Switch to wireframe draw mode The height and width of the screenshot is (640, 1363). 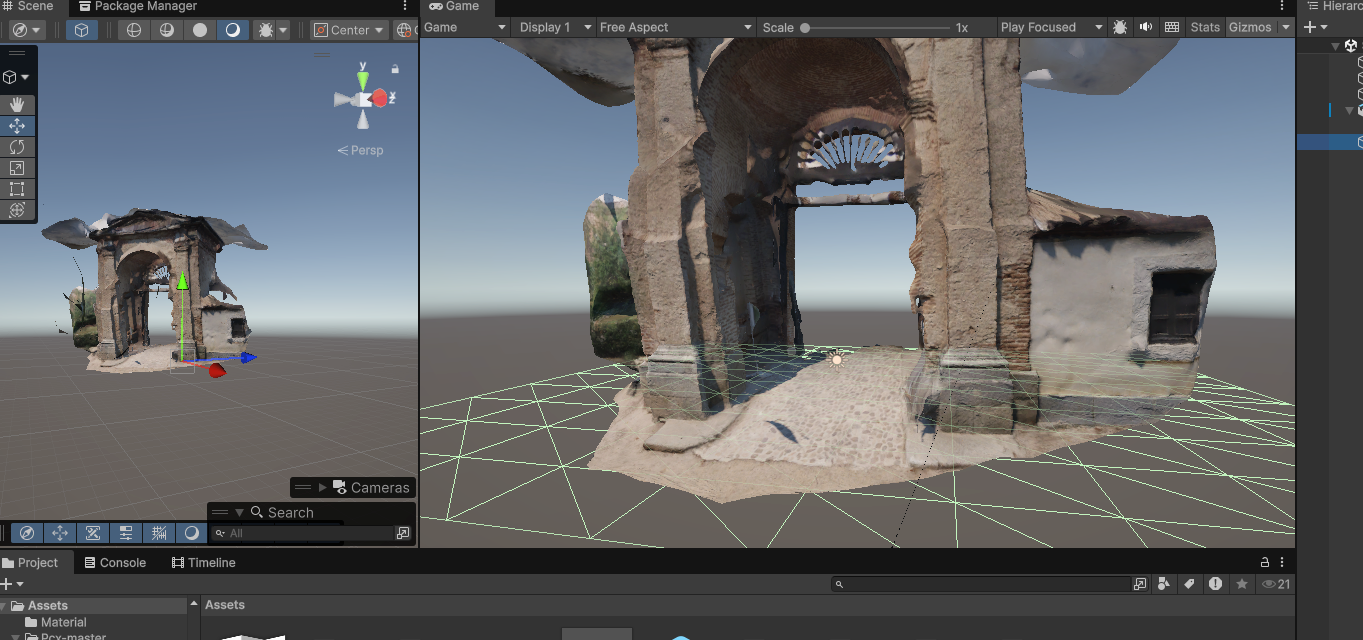(134, 30)
